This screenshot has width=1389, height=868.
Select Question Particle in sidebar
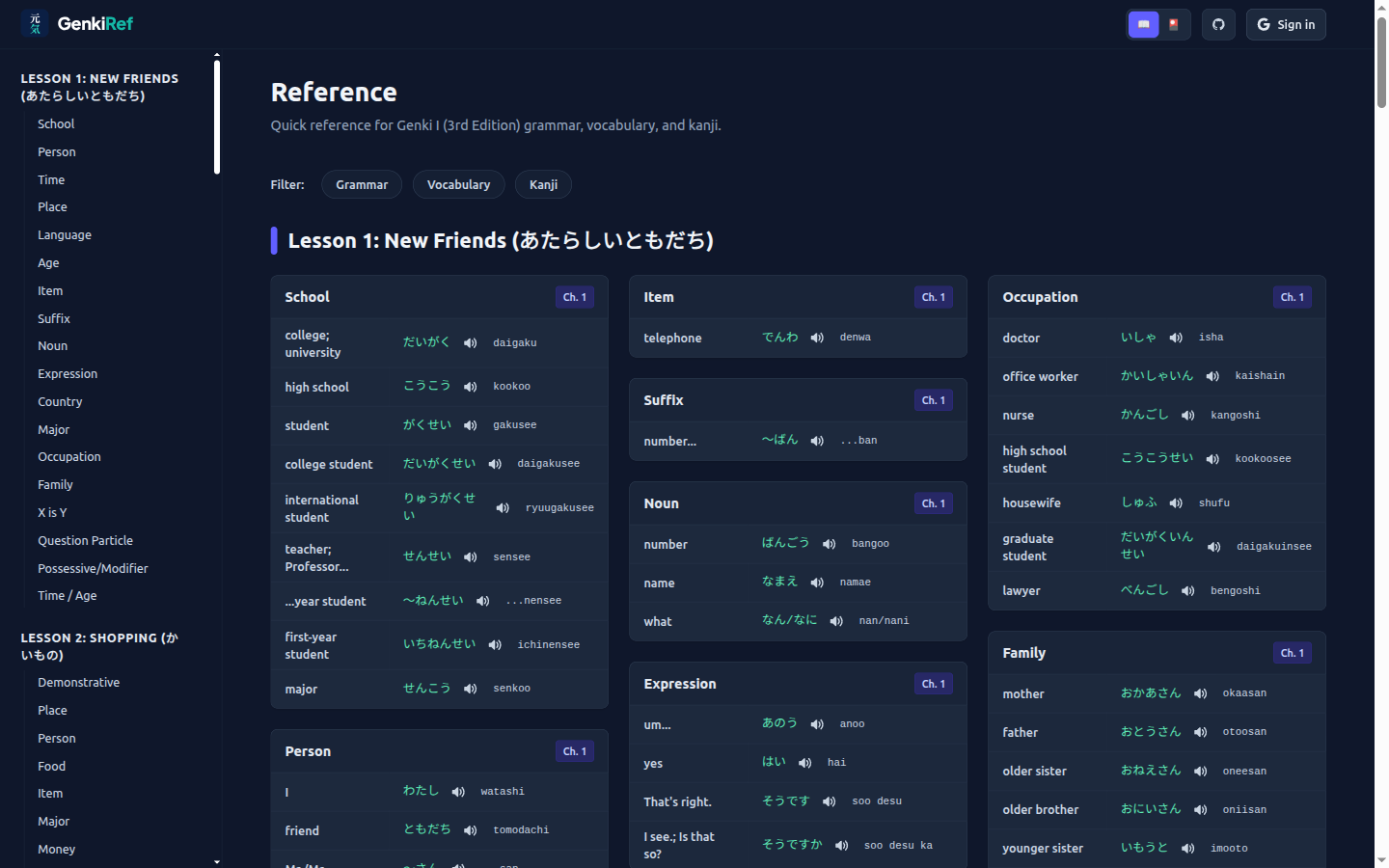click(x=86, y=541)
